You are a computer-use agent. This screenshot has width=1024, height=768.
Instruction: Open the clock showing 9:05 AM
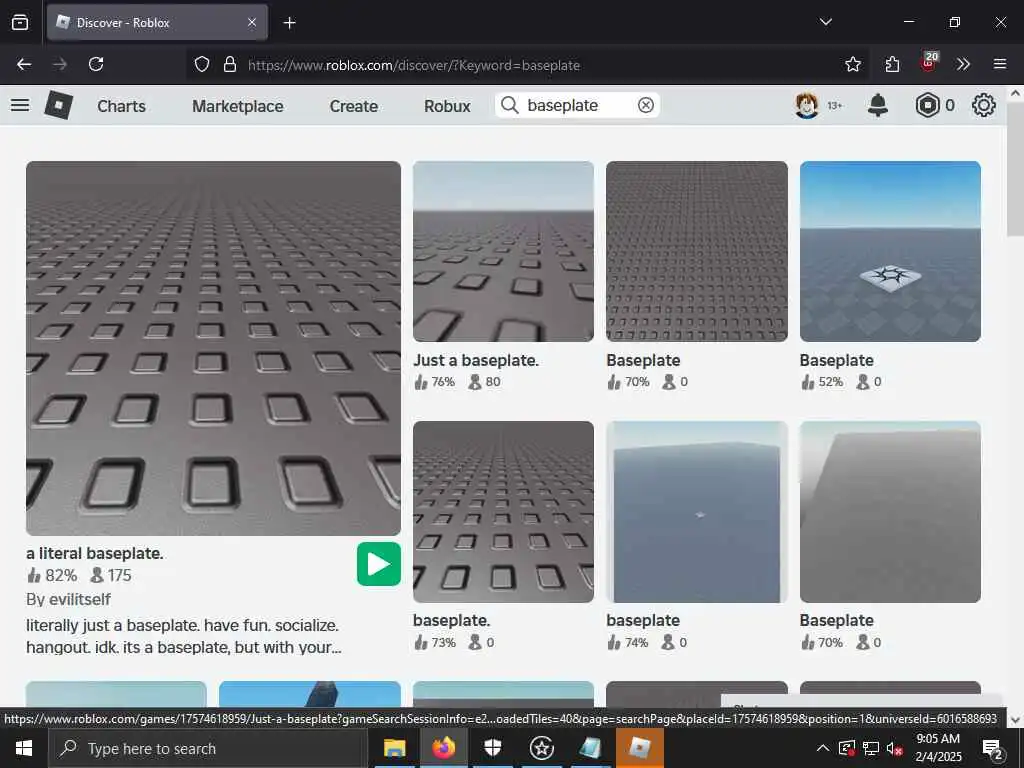click(938, 748)
